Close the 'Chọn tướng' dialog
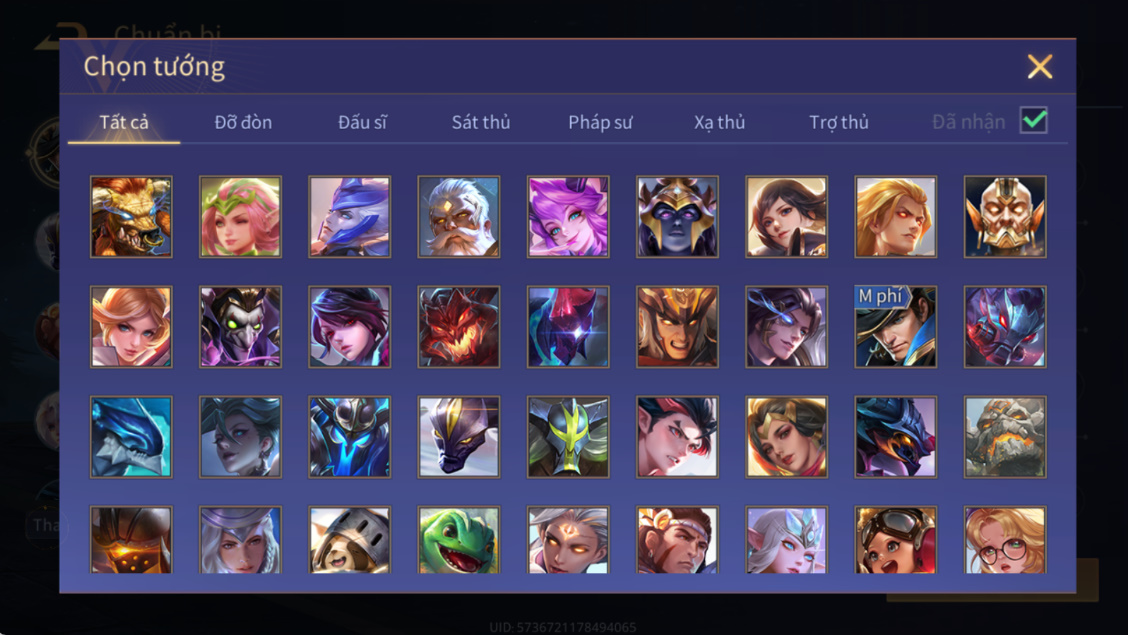The image size is (1128, 635). 1040,66
